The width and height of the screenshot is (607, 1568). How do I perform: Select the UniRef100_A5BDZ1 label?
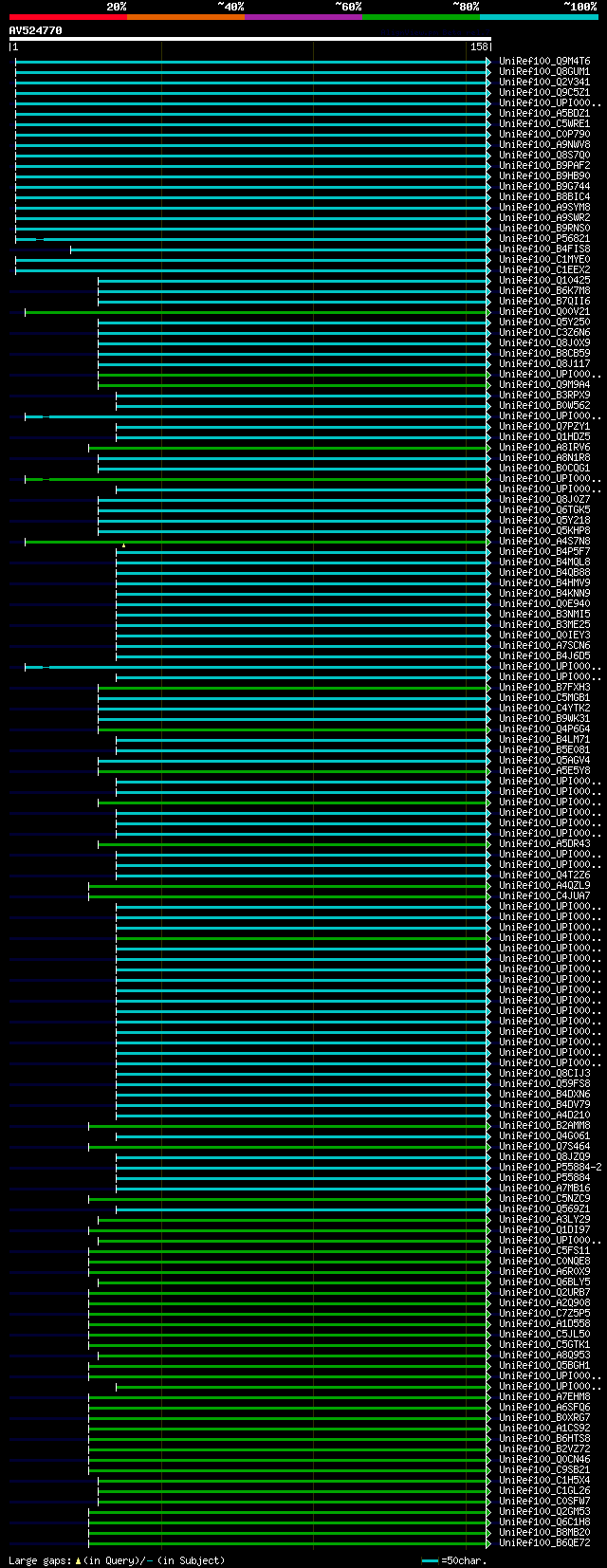coord(544,113)
